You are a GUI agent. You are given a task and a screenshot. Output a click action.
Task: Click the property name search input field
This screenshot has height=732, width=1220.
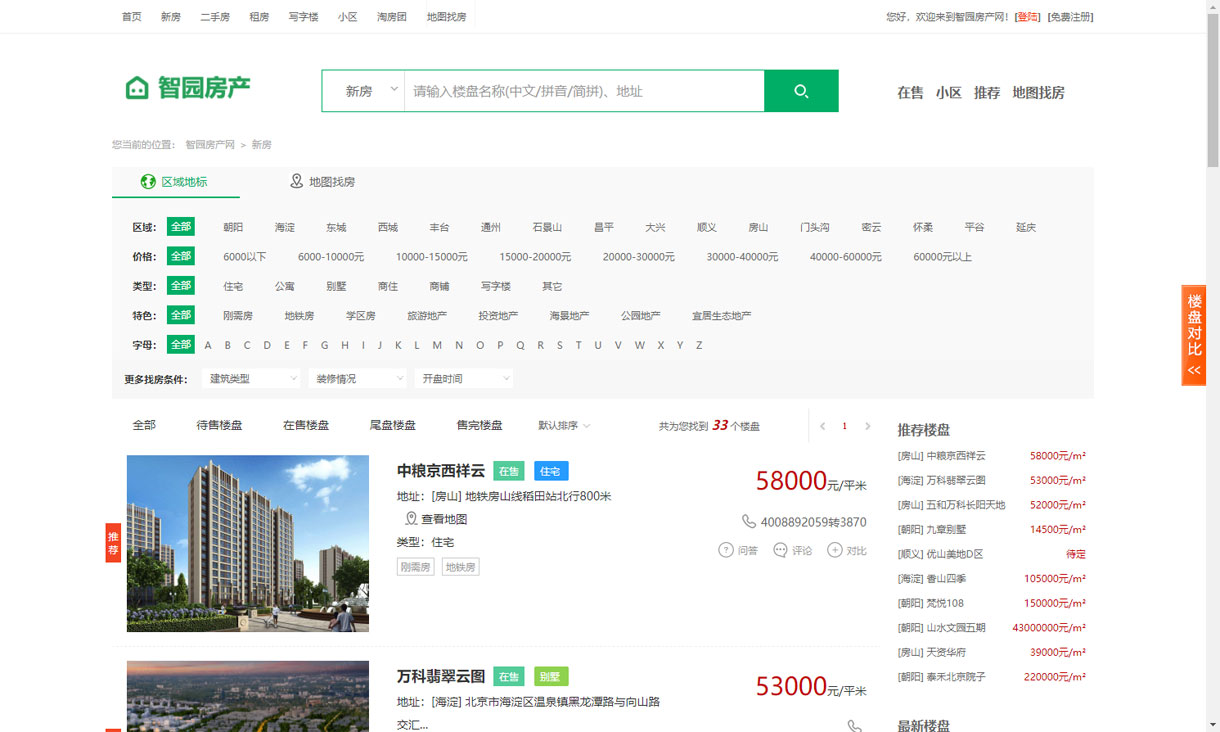click(584, 91)
